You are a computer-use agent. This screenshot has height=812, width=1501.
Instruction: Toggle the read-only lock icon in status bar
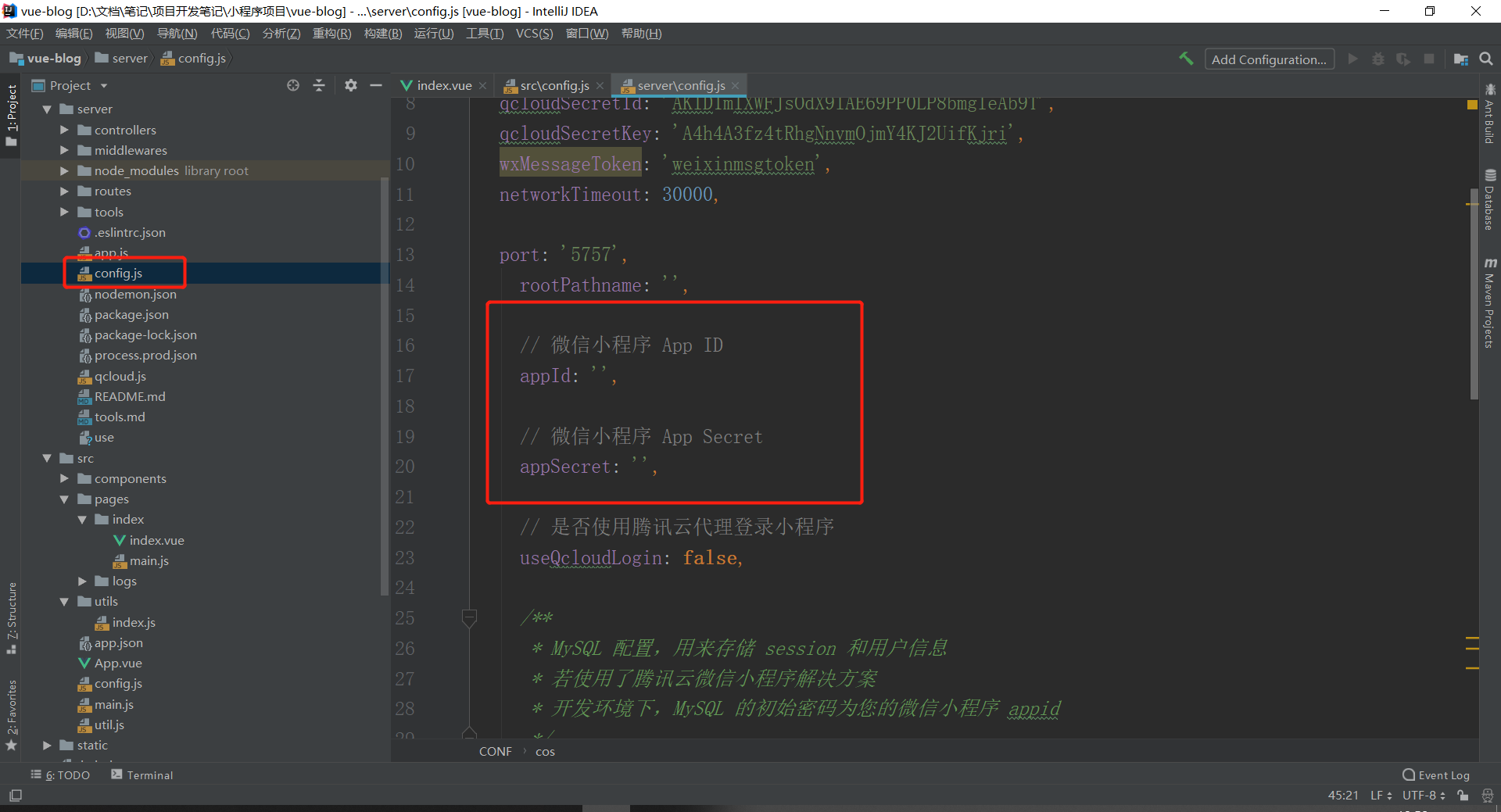pos(1463,796)
